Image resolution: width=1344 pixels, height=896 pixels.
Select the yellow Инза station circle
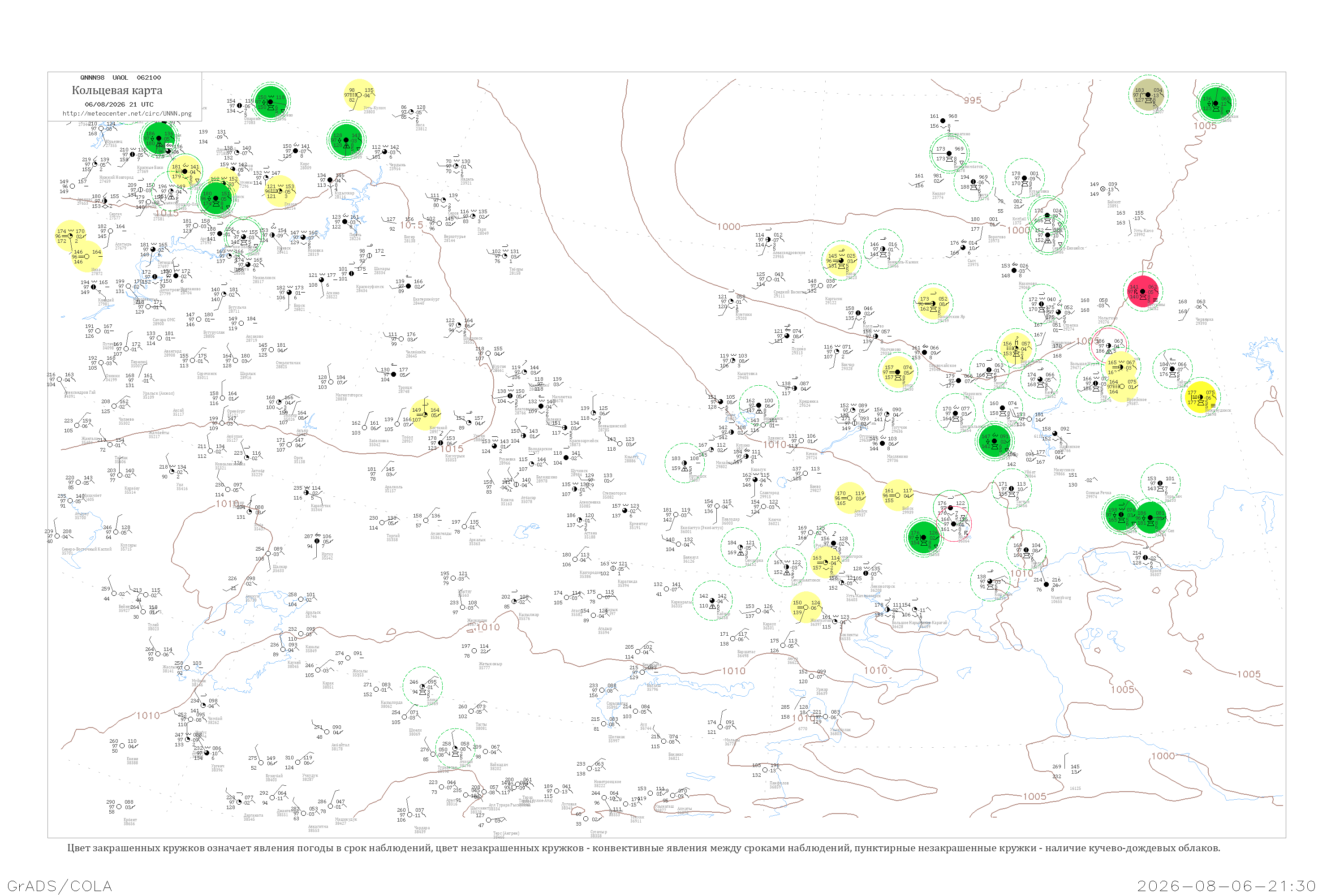(x=86, y=257)
